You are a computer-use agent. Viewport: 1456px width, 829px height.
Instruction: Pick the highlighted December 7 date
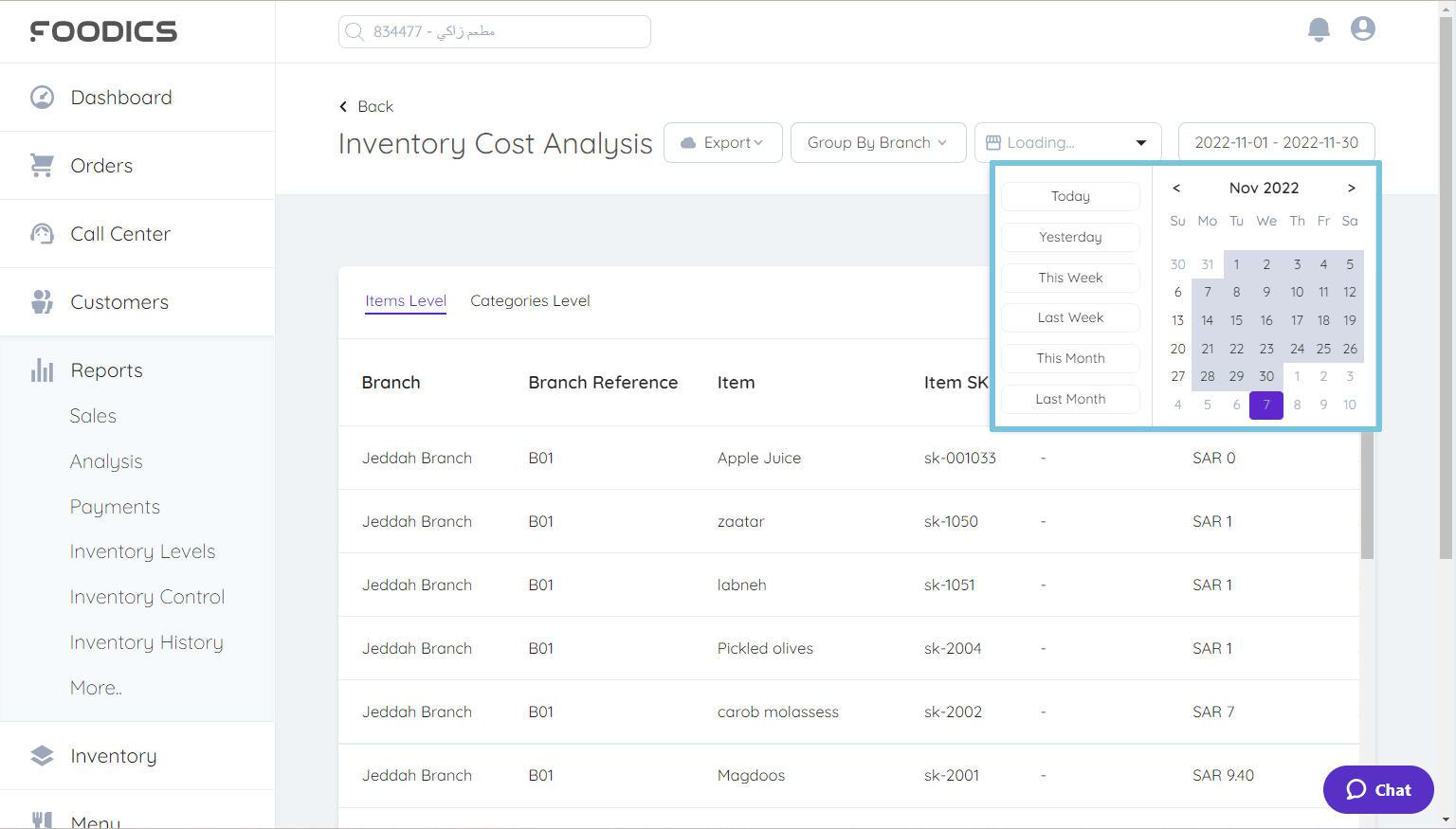click(x=1266, y=405)
